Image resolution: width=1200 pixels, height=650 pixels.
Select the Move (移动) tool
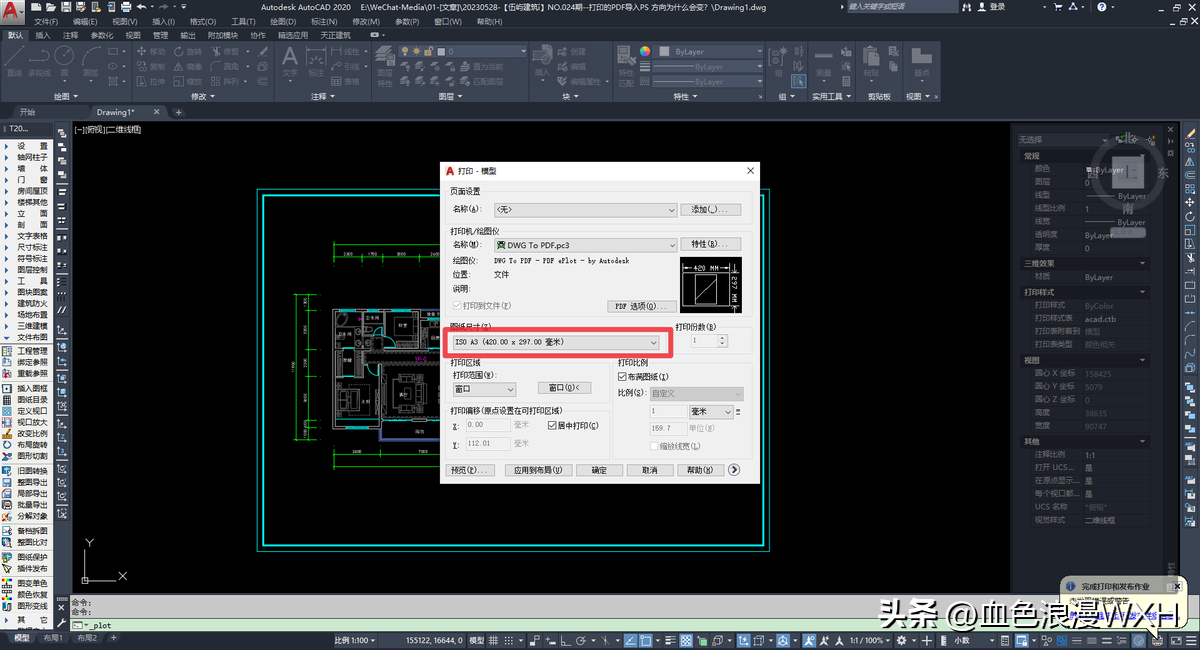pos(149,51)
